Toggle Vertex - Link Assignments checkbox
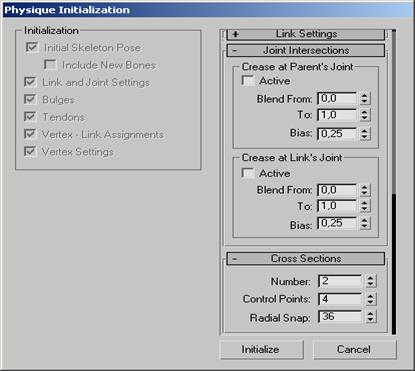Viewport: 415px width, 371px height. click(x=30, y=134)
